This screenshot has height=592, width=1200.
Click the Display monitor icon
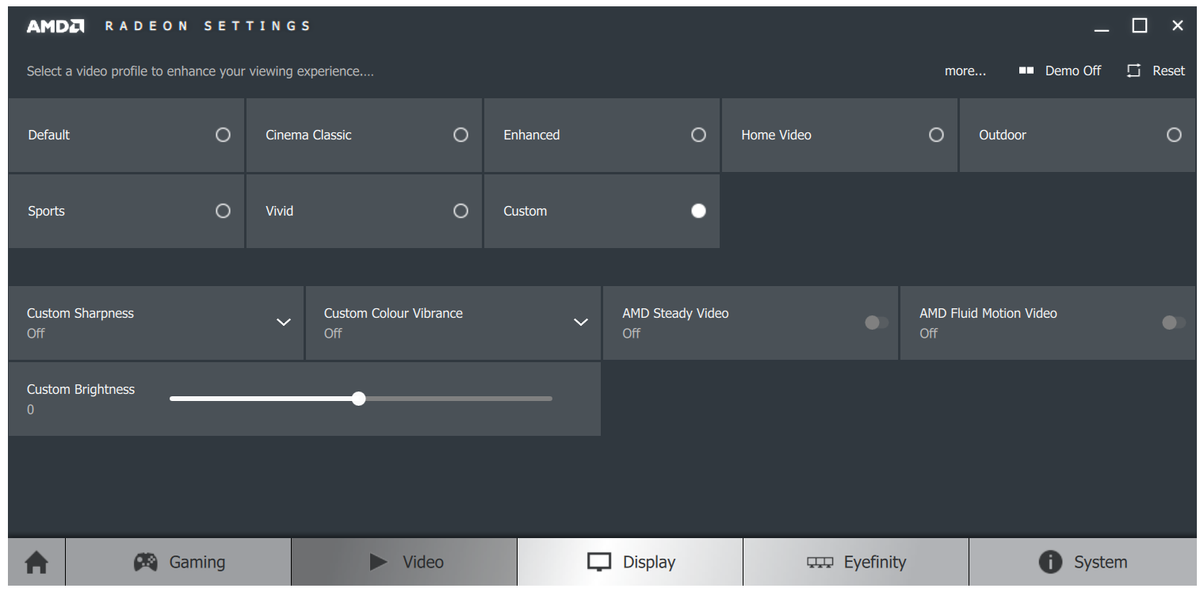click(599, 562)
